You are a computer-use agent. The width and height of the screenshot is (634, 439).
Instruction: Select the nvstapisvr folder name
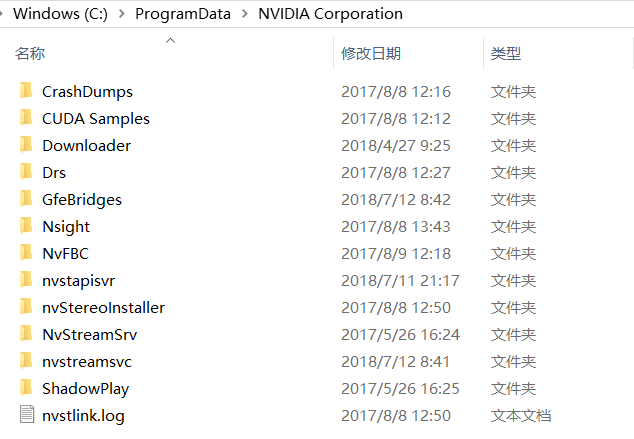(78, 281)
